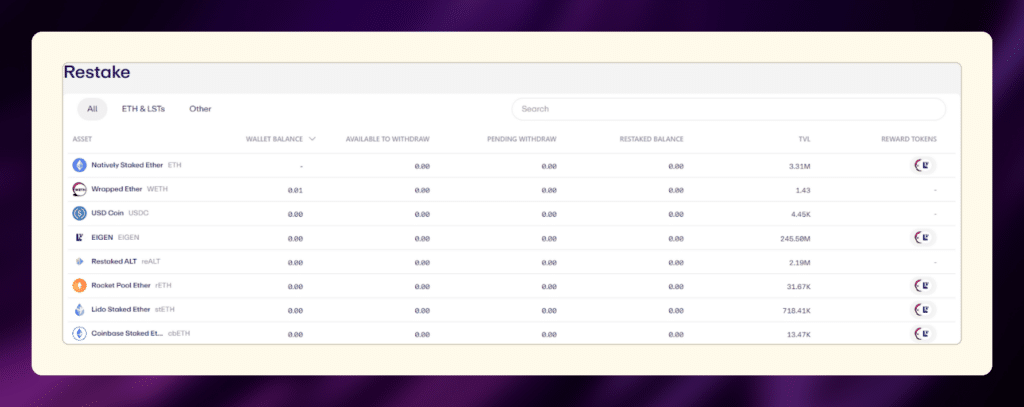The image size is (1024, 407).
Task: Open the Natively Staked Ether row
Action: click(511, 166)
